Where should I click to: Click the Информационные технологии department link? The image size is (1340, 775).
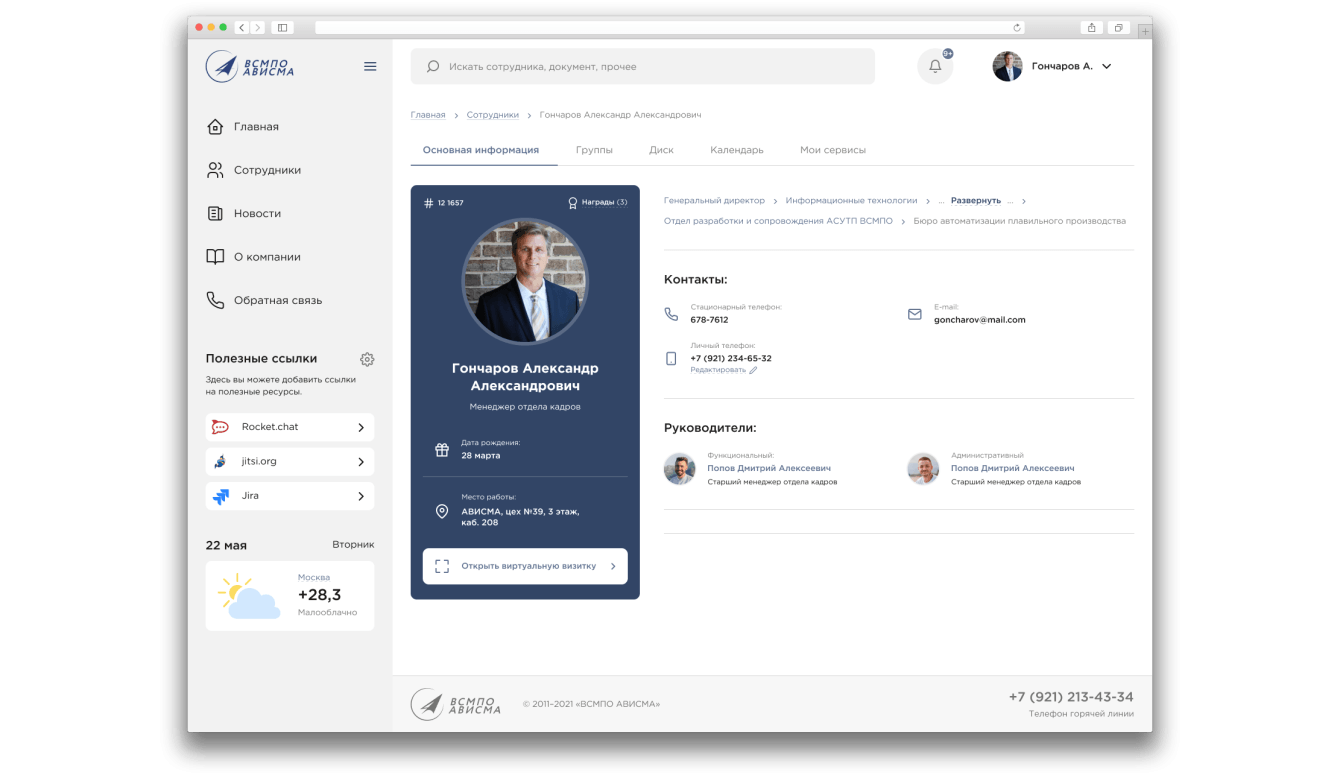pos(851,201)
